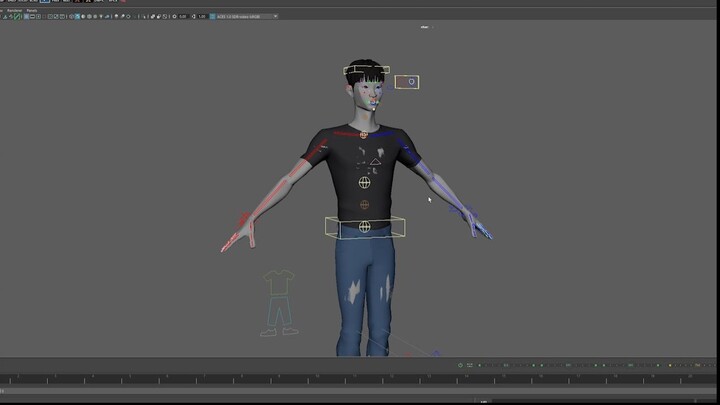Toggle smooth shading in the panel toolbar

[77, 17]
